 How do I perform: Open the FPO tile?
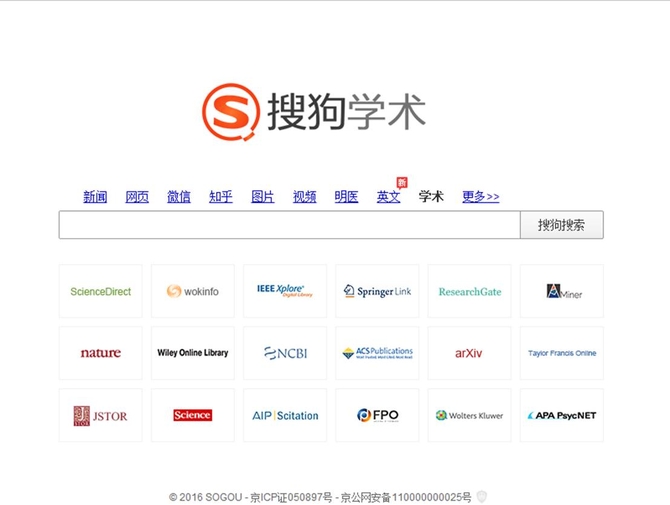pos(377,415)
